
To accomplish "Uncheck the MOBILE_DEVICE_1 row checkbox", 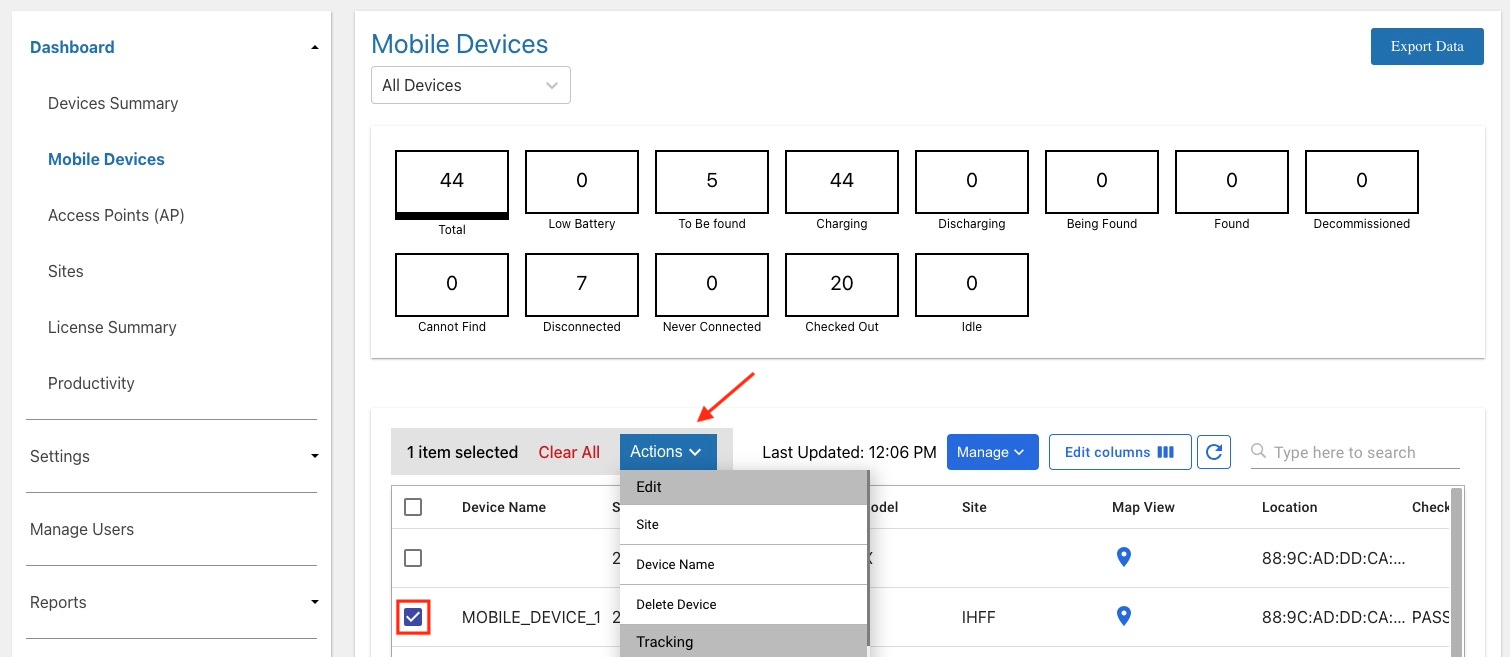I will (x=413, y=617).
